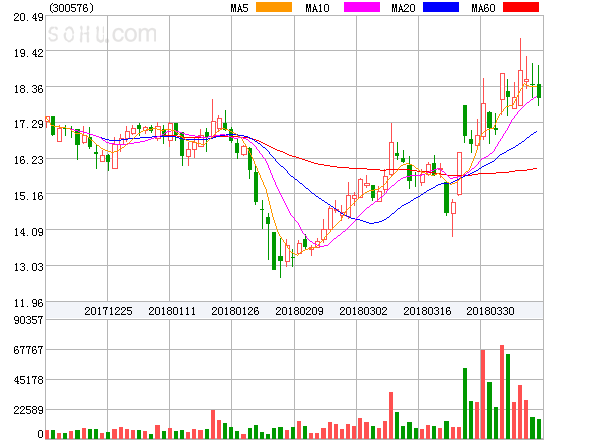
Task: Click the 19.42 price axis label
Action: click(29, 53)
